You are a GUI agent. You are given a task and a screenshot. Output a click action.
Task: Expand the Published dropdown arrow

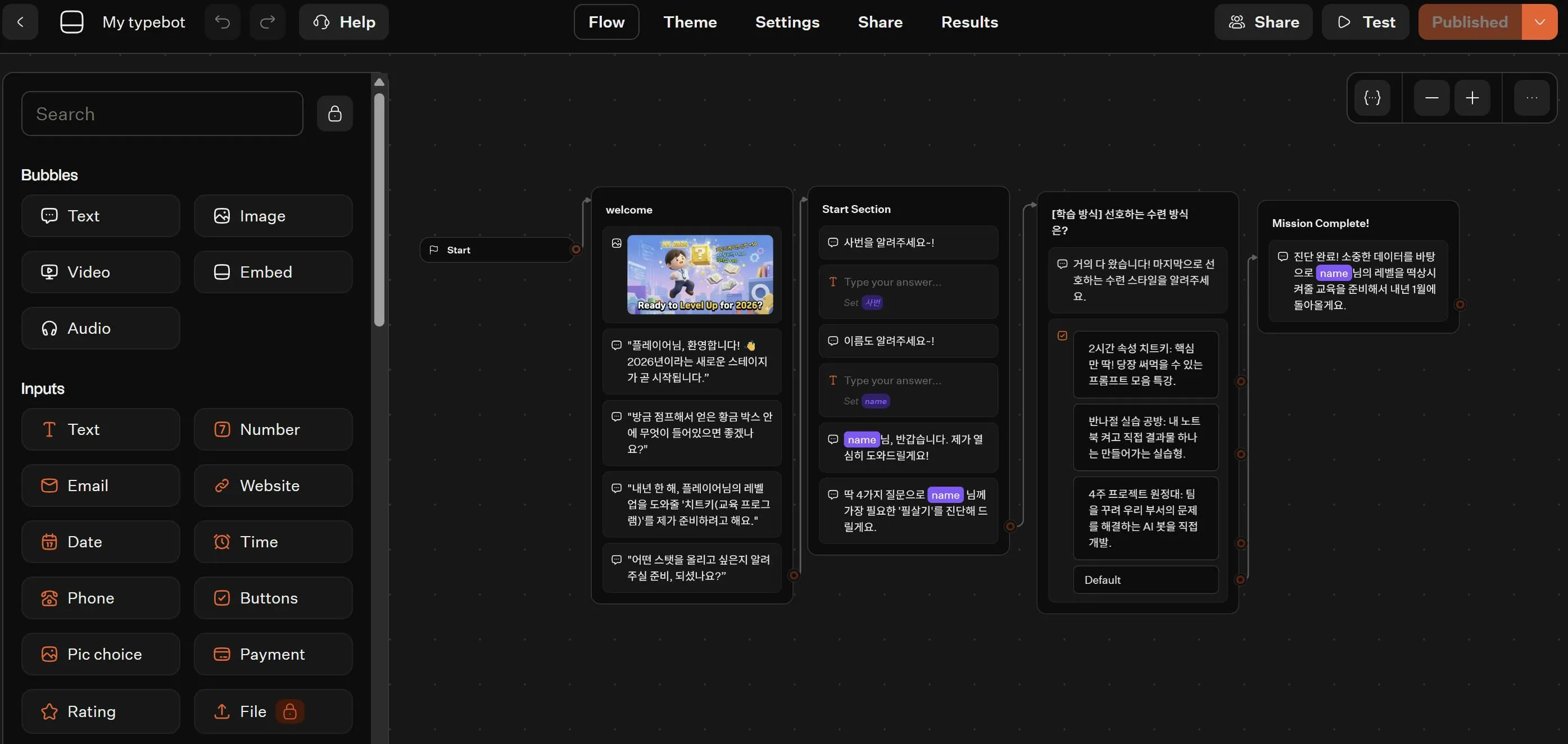pos(1539,22)
